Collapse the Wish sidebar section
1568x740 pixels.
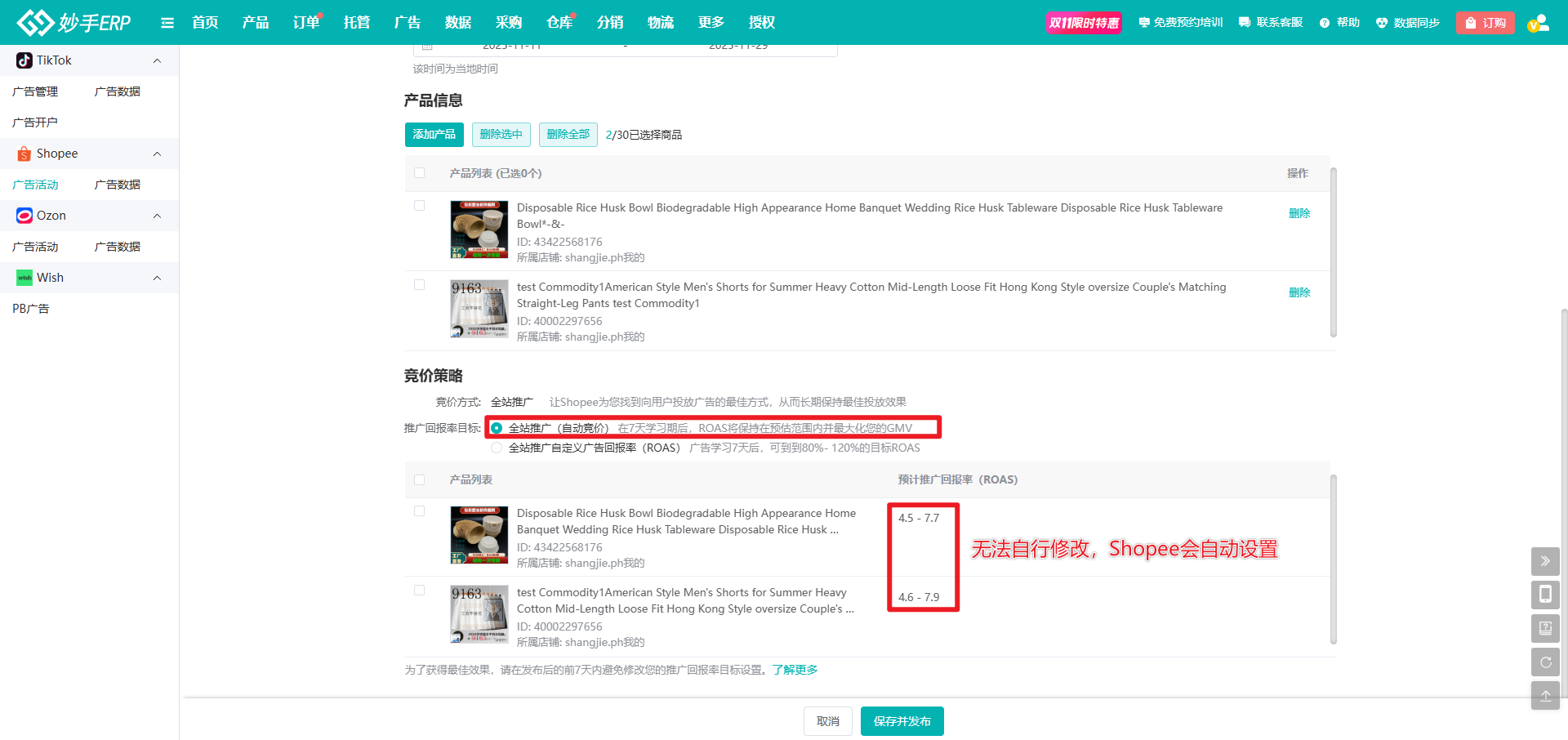(158, 278)
